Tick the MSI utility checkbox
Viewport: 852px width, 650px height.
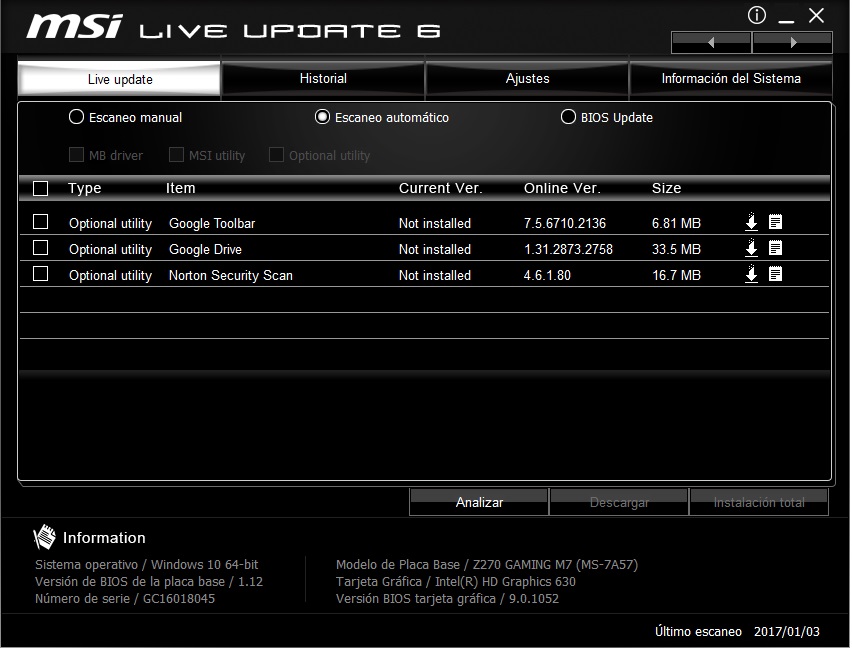point(176,155)
